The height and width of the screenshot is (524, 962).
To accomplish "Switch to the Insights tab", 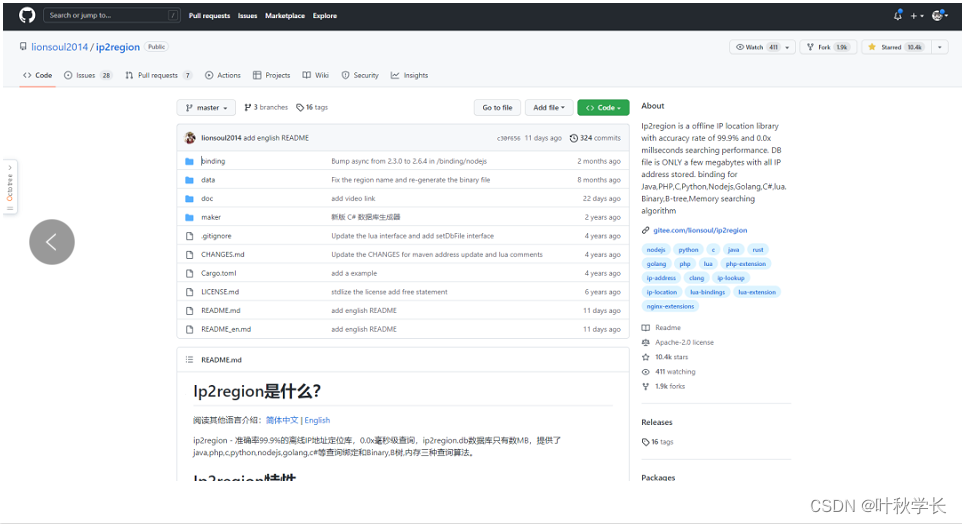I will (409, 75).
